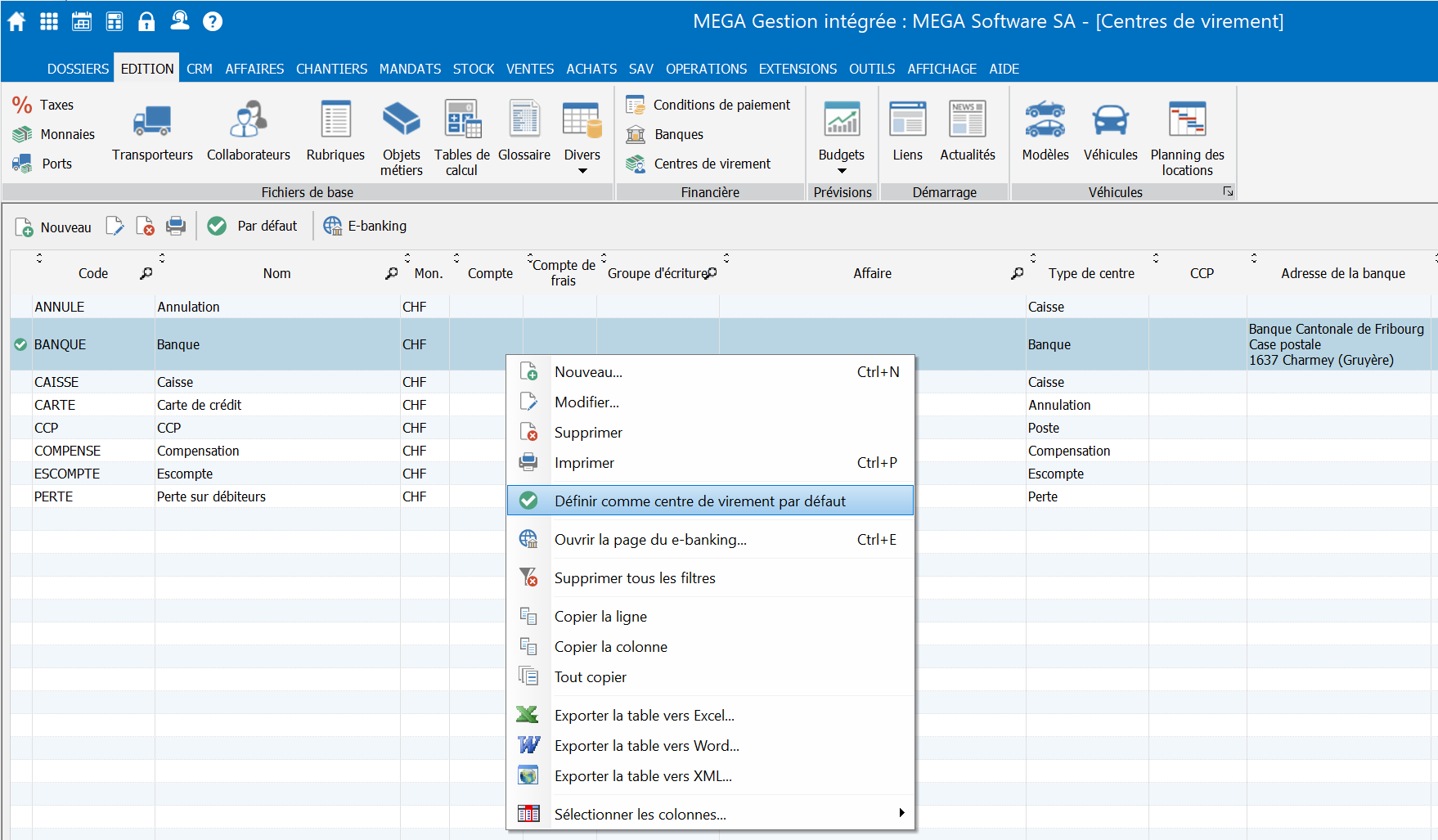Image resolution: width=1438 pixels, height=840 pixels.
Task: Choose Supprimer tous les filtres
Action: point(710,577)
